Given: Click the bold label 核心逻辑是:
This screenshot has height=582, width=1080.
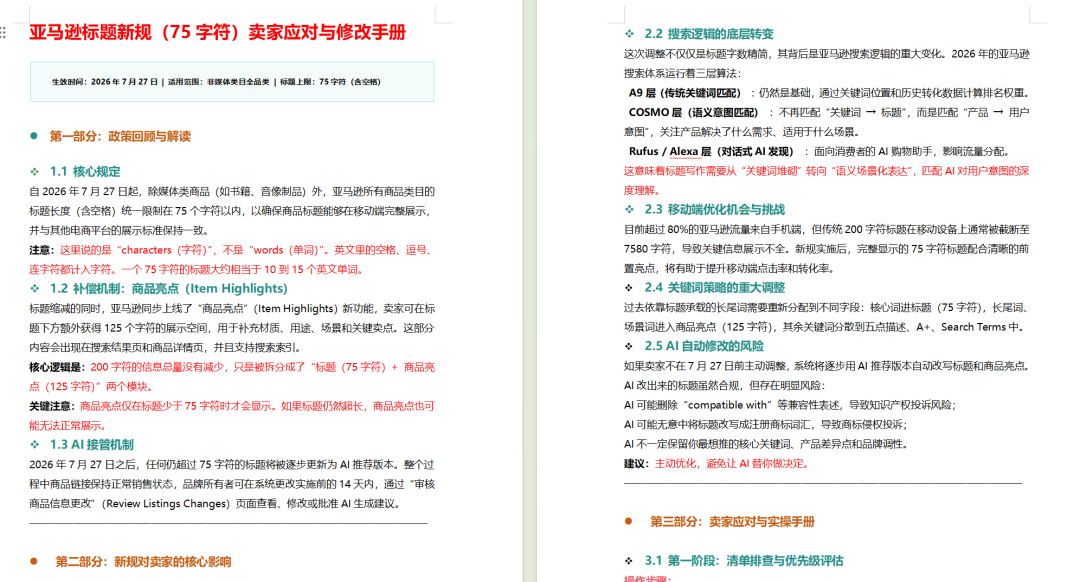Looking at the screenshot, I should (58, 367).
